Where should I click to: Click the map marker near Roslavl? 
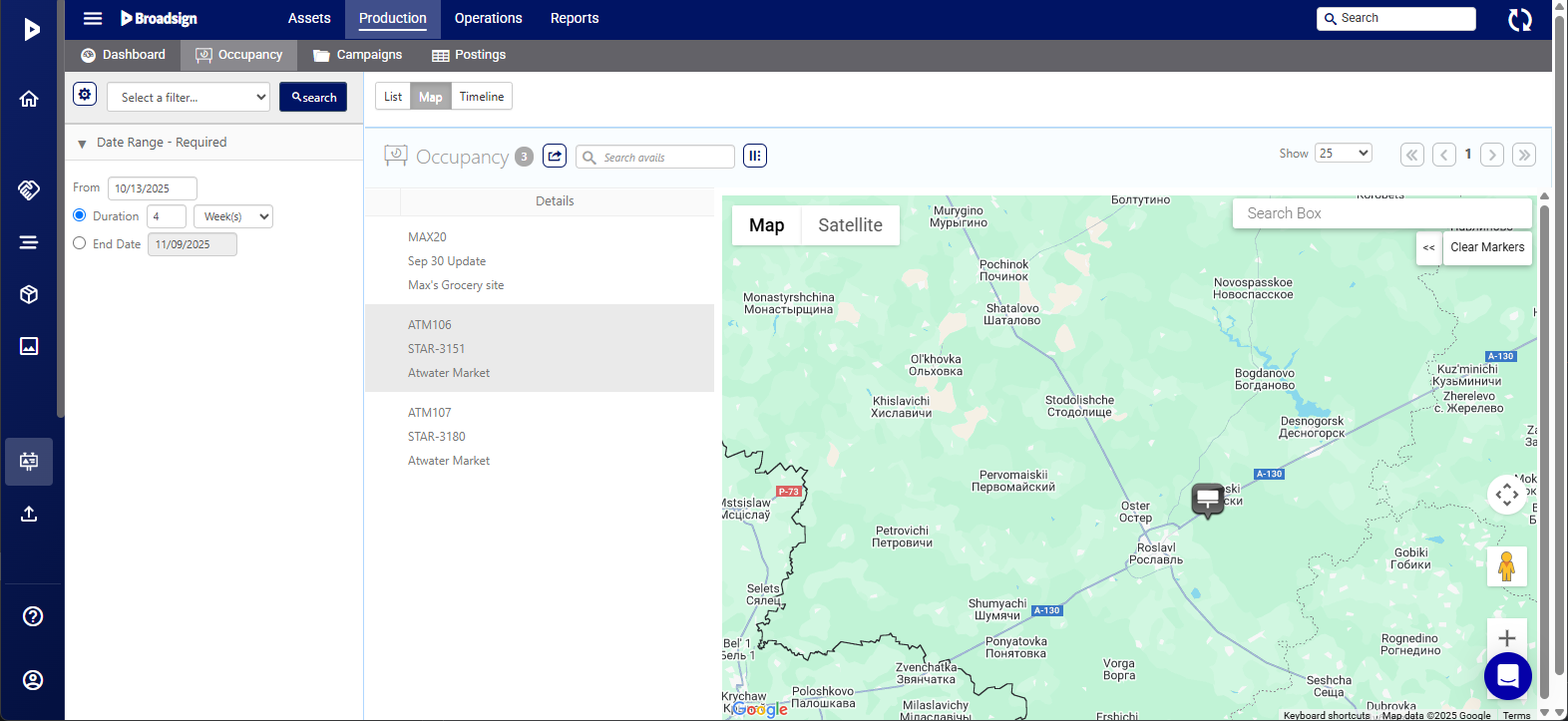(x=1208, y=500)
